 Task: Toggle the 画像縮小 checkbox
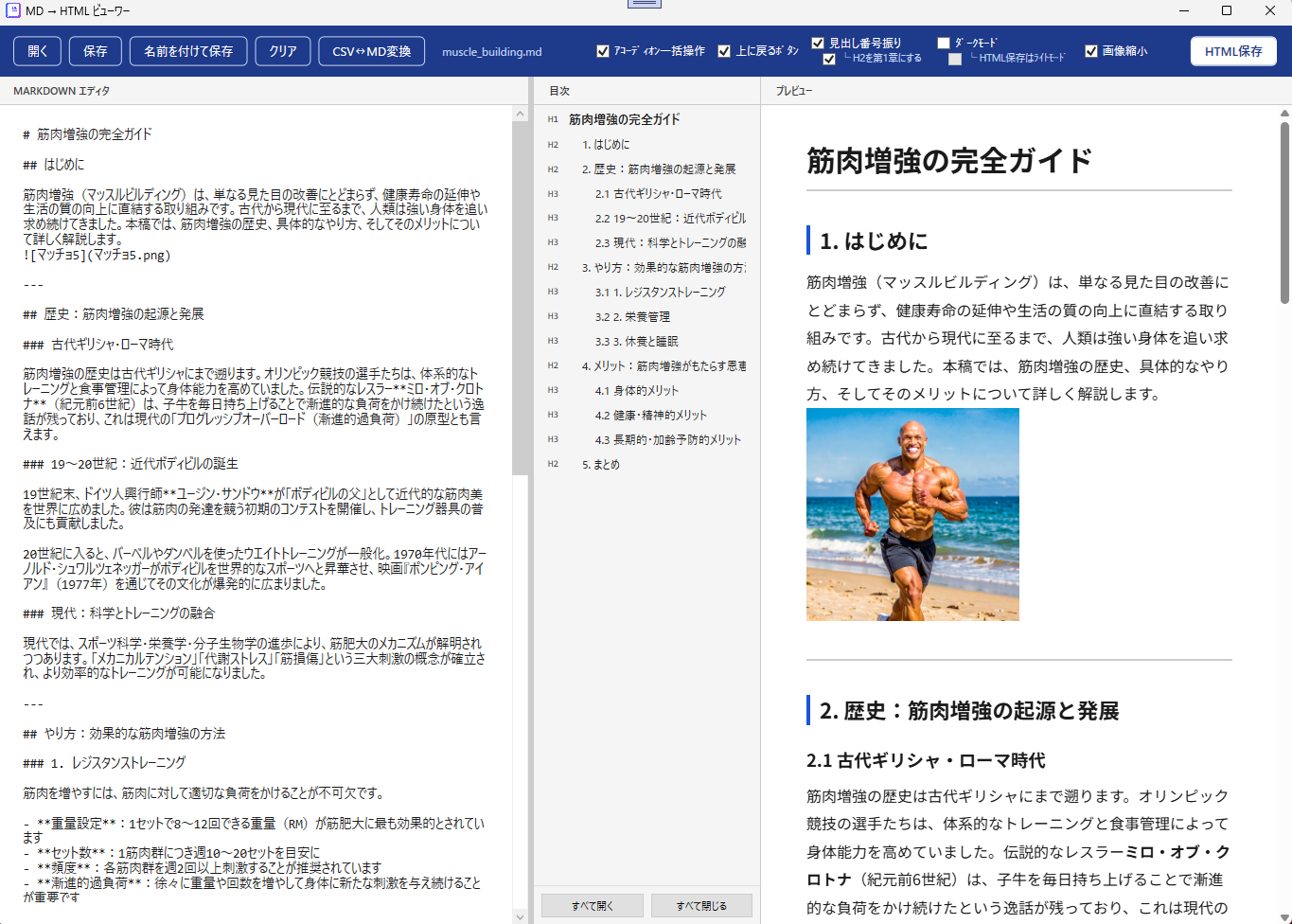click(x=1091, y=51)
